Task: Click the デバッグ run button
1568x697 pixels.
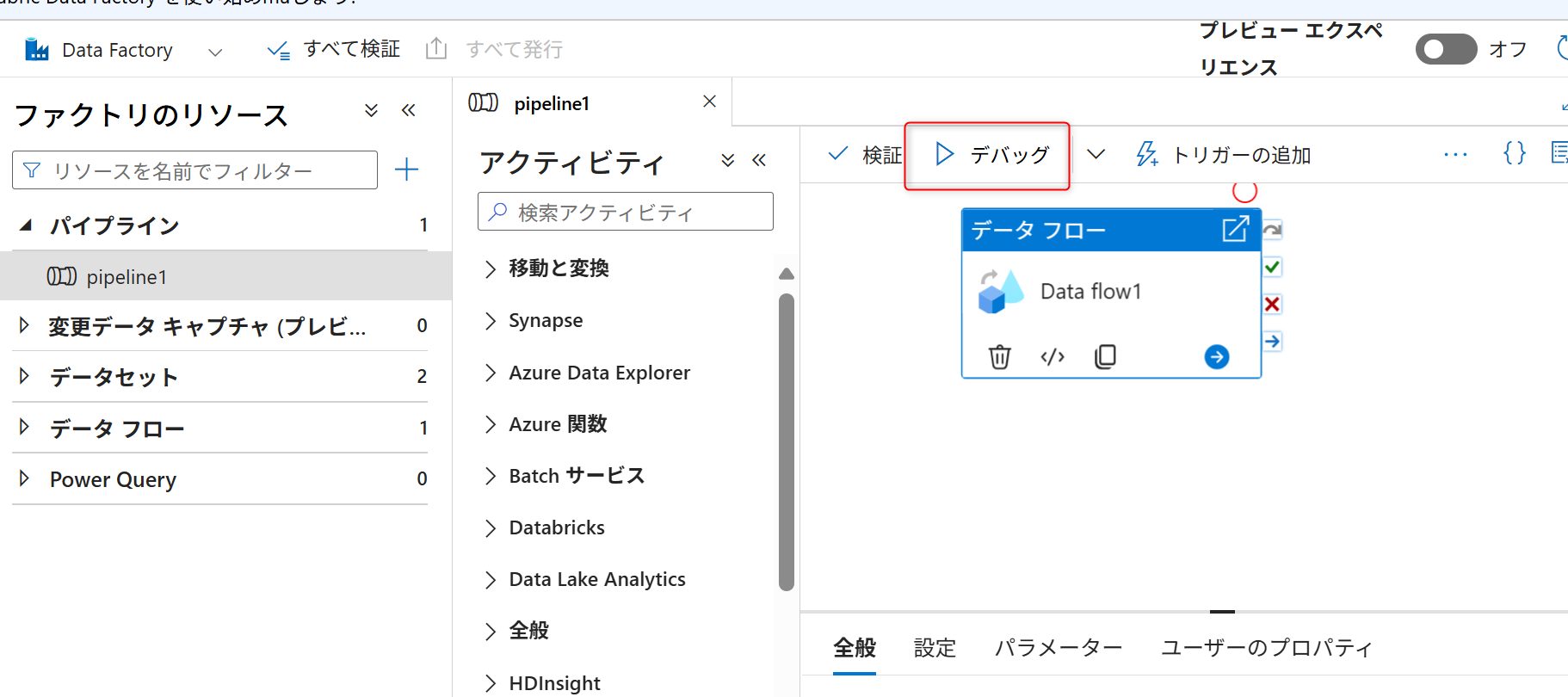Action: (991, 155)
